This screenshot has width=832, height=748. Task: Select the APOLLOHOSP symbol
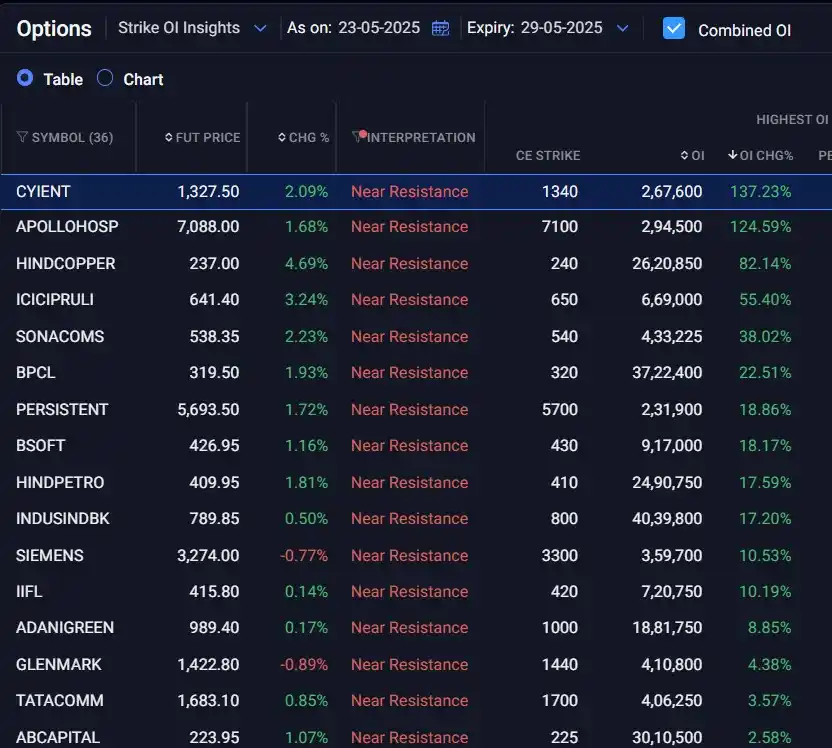click(67, 227)
